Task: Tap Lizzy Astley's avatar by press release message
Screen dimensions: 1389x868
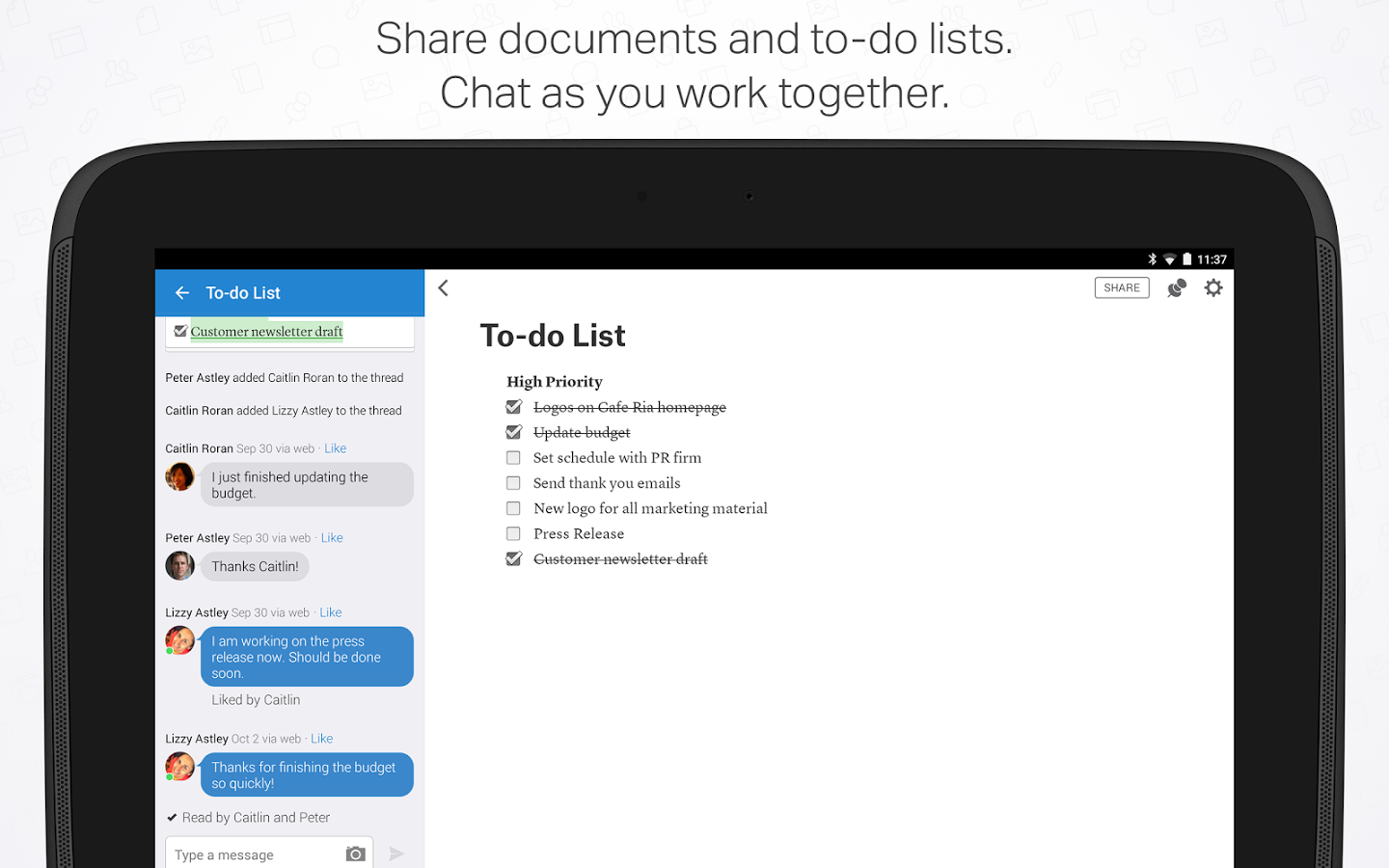Action: [180, 640]
